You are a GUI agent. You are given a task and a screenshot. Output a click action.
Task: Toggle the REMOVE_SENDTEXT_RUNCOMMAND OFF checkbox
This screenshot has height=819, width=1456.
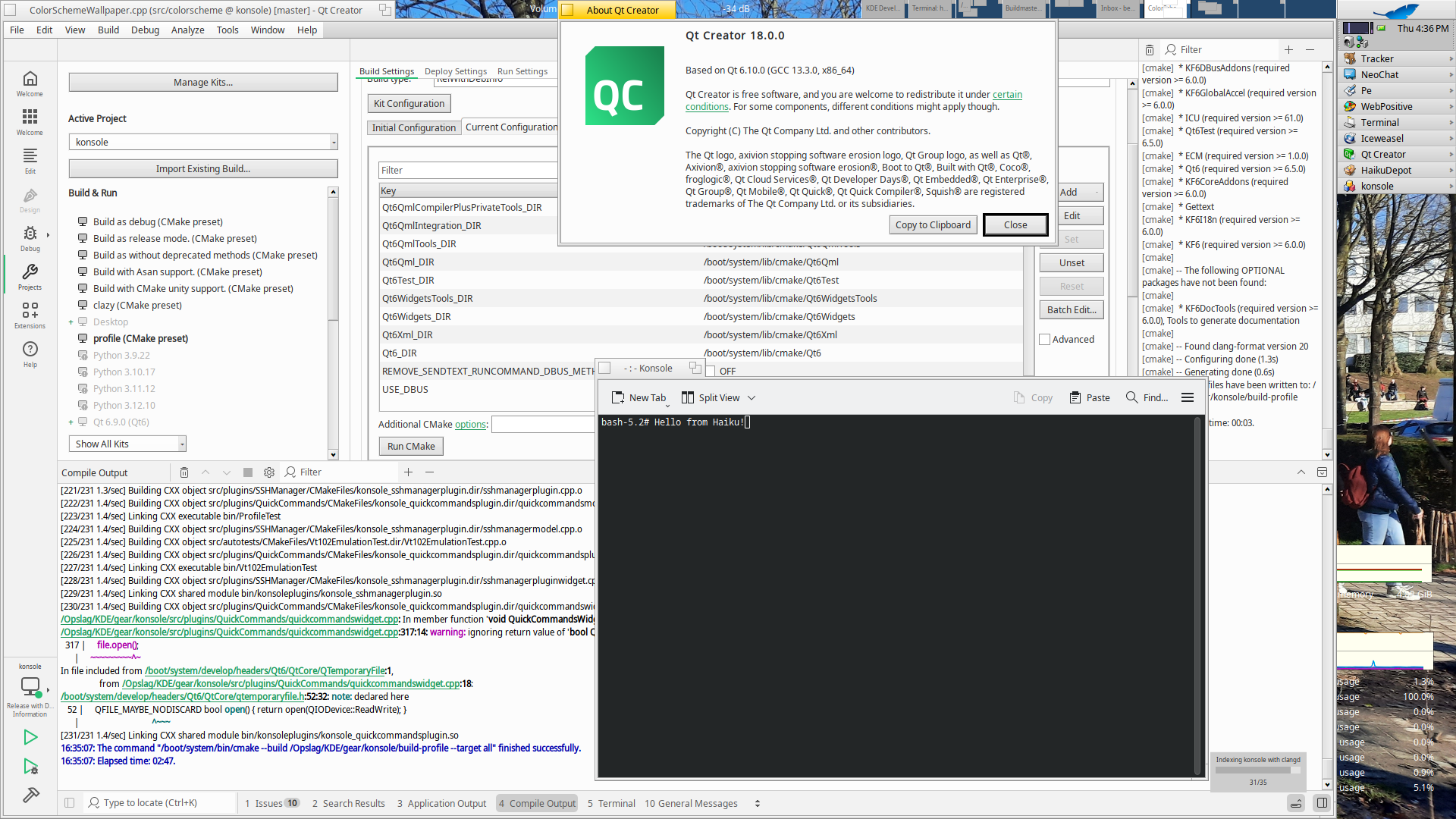(x=711, y=371)
